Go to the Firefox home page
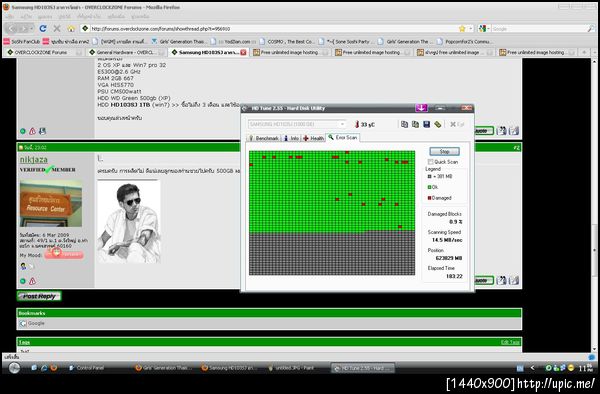The height and width of the screenshot is (394, 600). (71, 28)
